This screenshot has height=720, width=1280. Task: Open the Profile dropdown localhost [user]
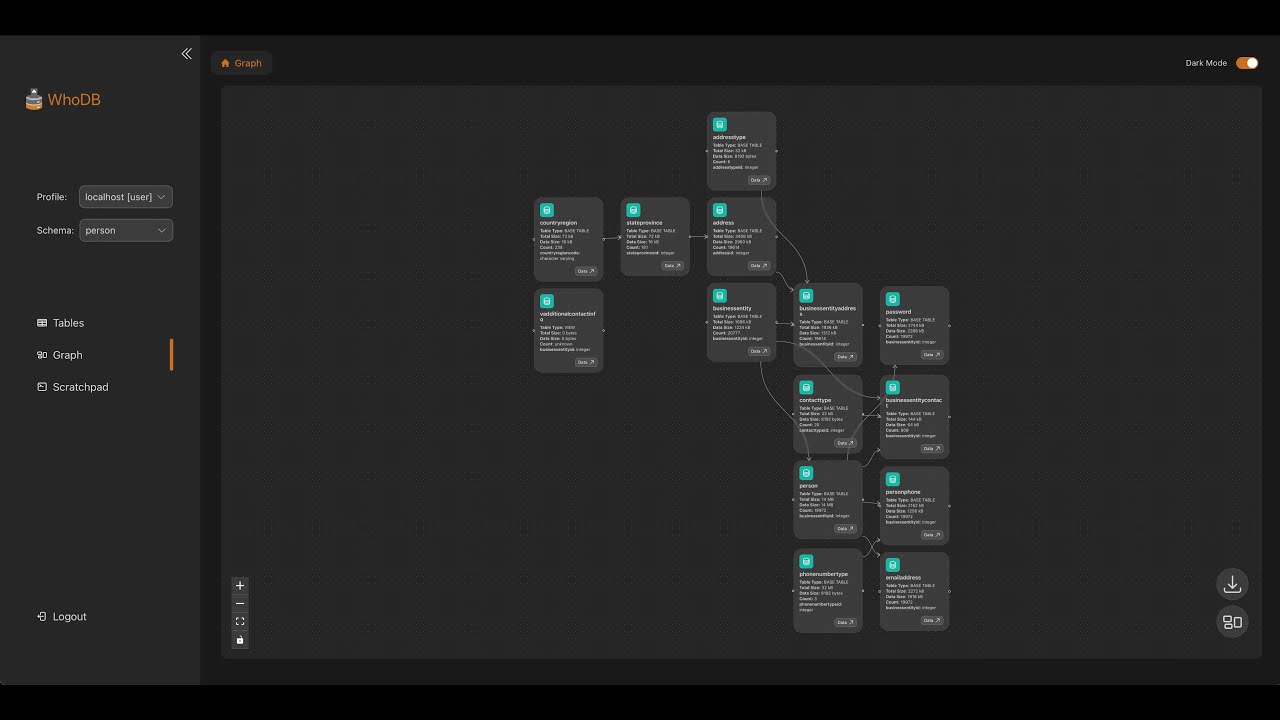[x=126, y=197]
